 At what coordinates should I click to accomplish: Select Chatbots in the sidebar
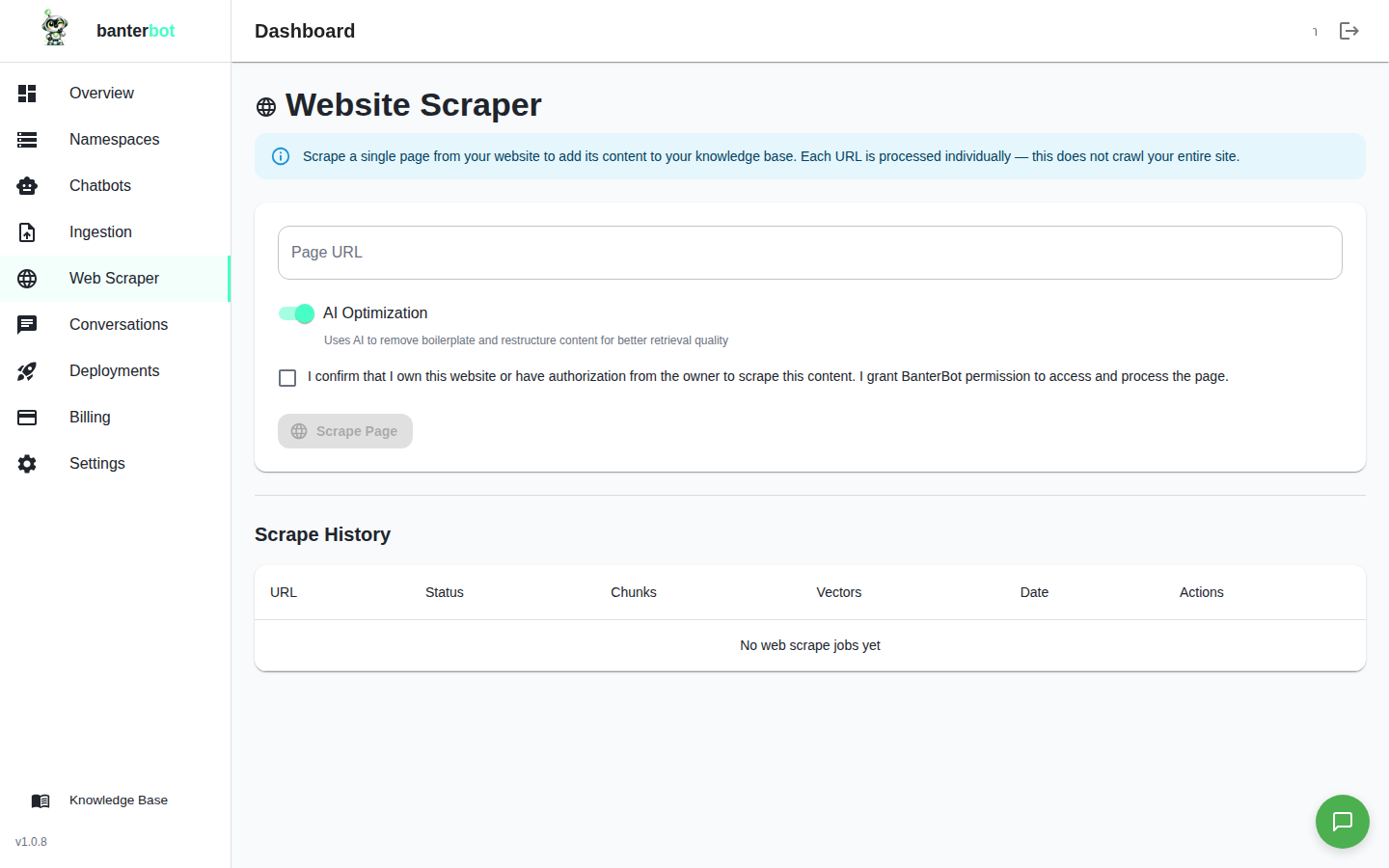[x=115, y=186]
